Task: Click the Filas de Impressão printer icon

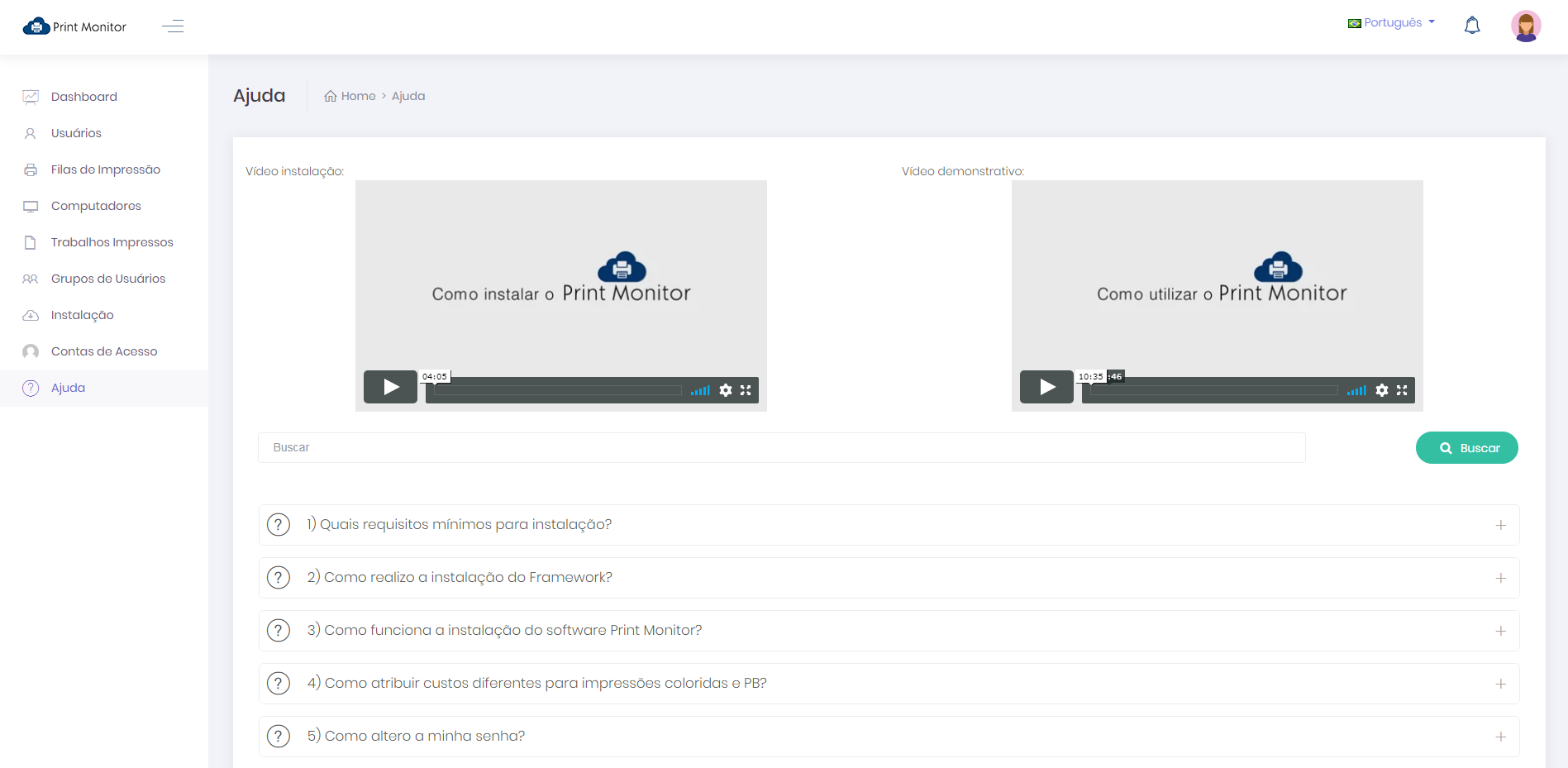Action: pyautogui.click(x=31, y=169)
